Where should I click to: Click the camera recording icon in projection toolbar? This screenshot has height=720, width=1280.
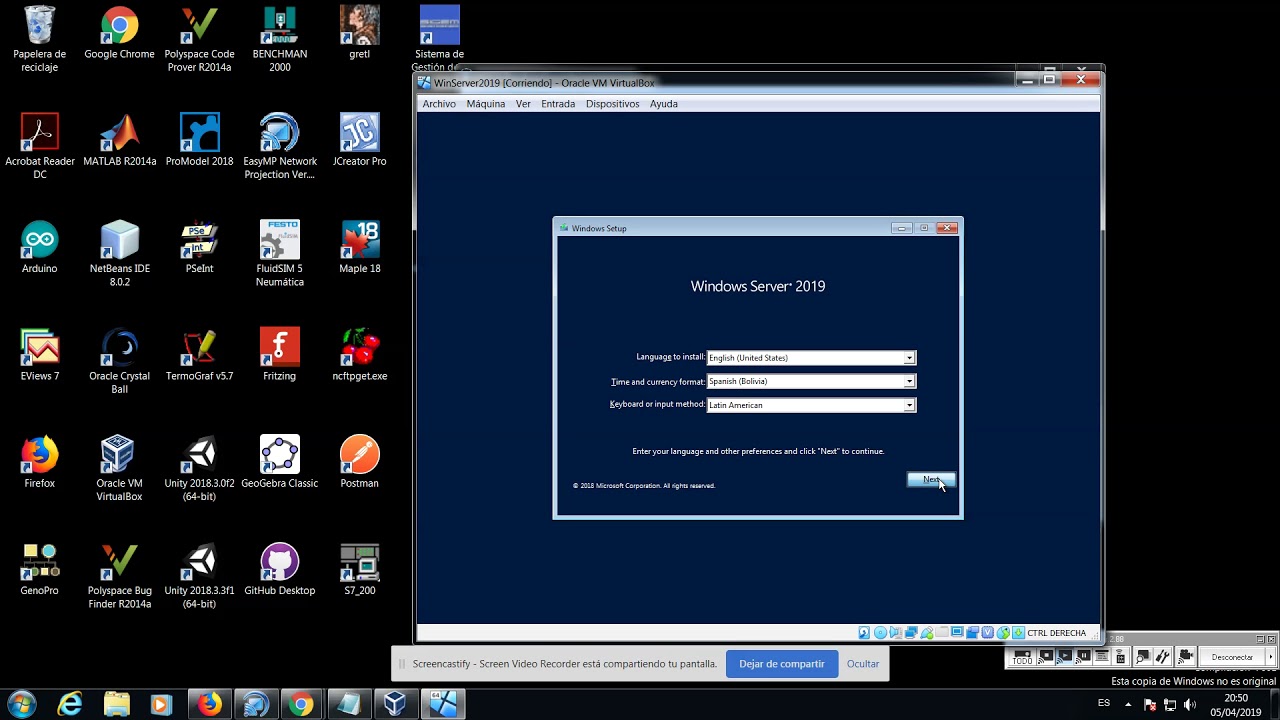[1186, 657]
